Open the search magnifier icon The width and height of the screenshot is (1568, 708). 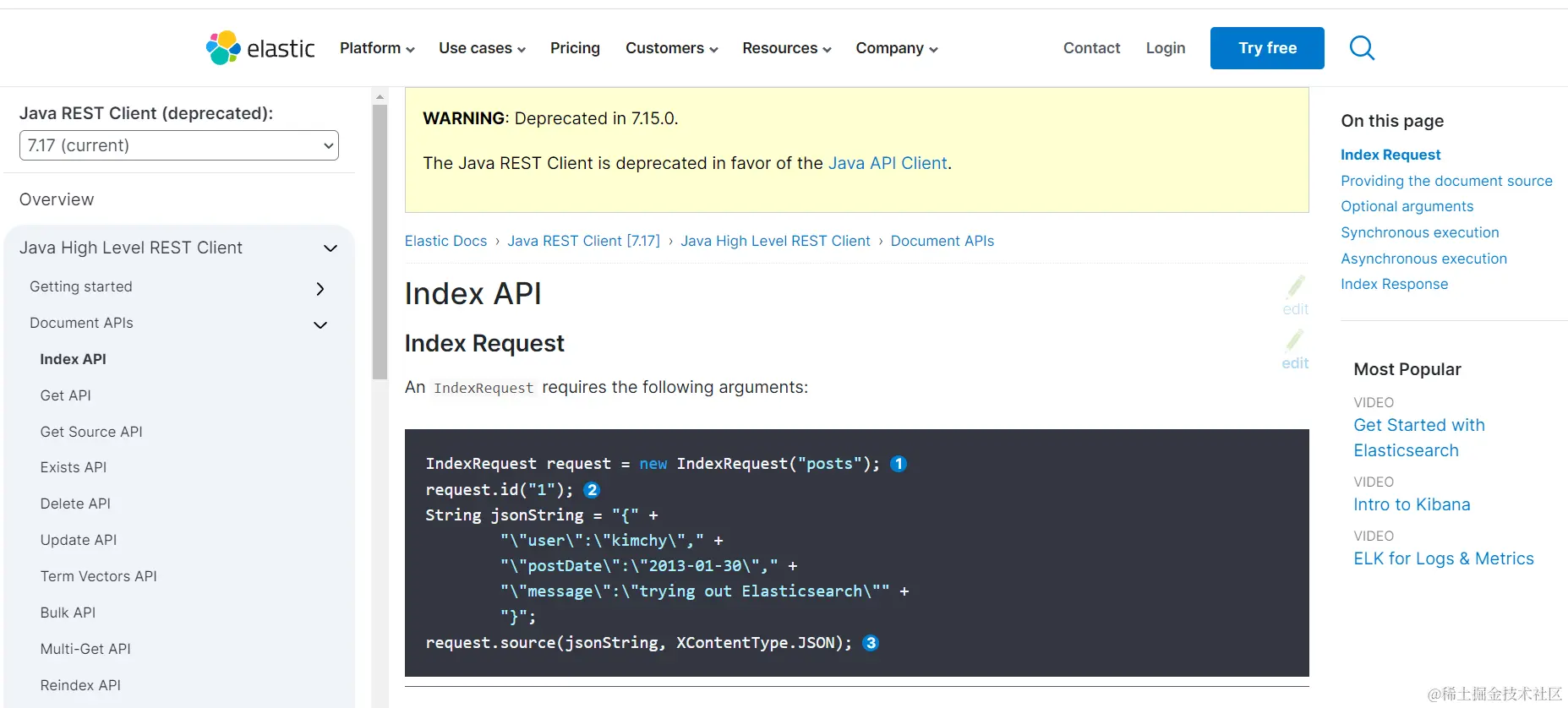(1362, 48)
